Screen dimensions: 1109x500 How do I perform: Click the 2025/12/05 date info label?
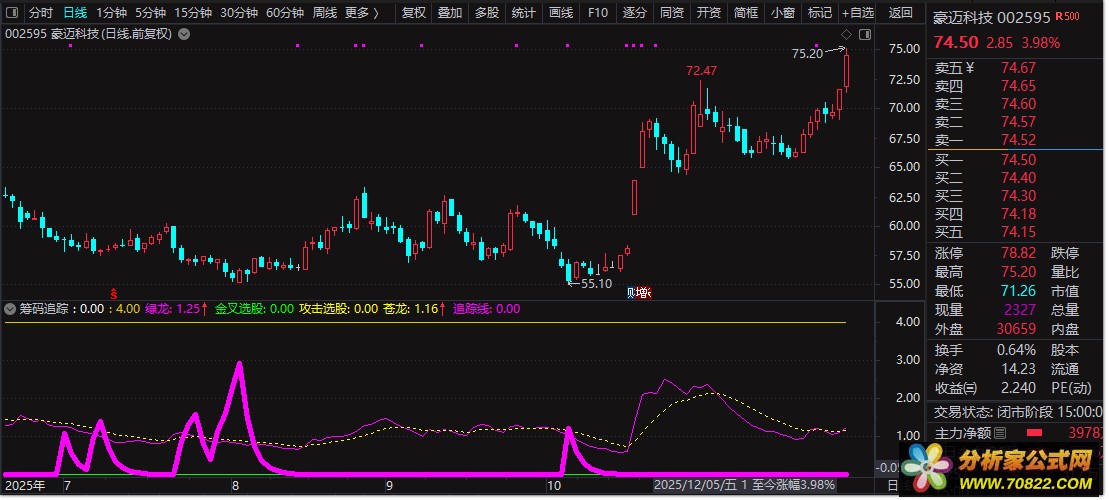coord(745,485)
